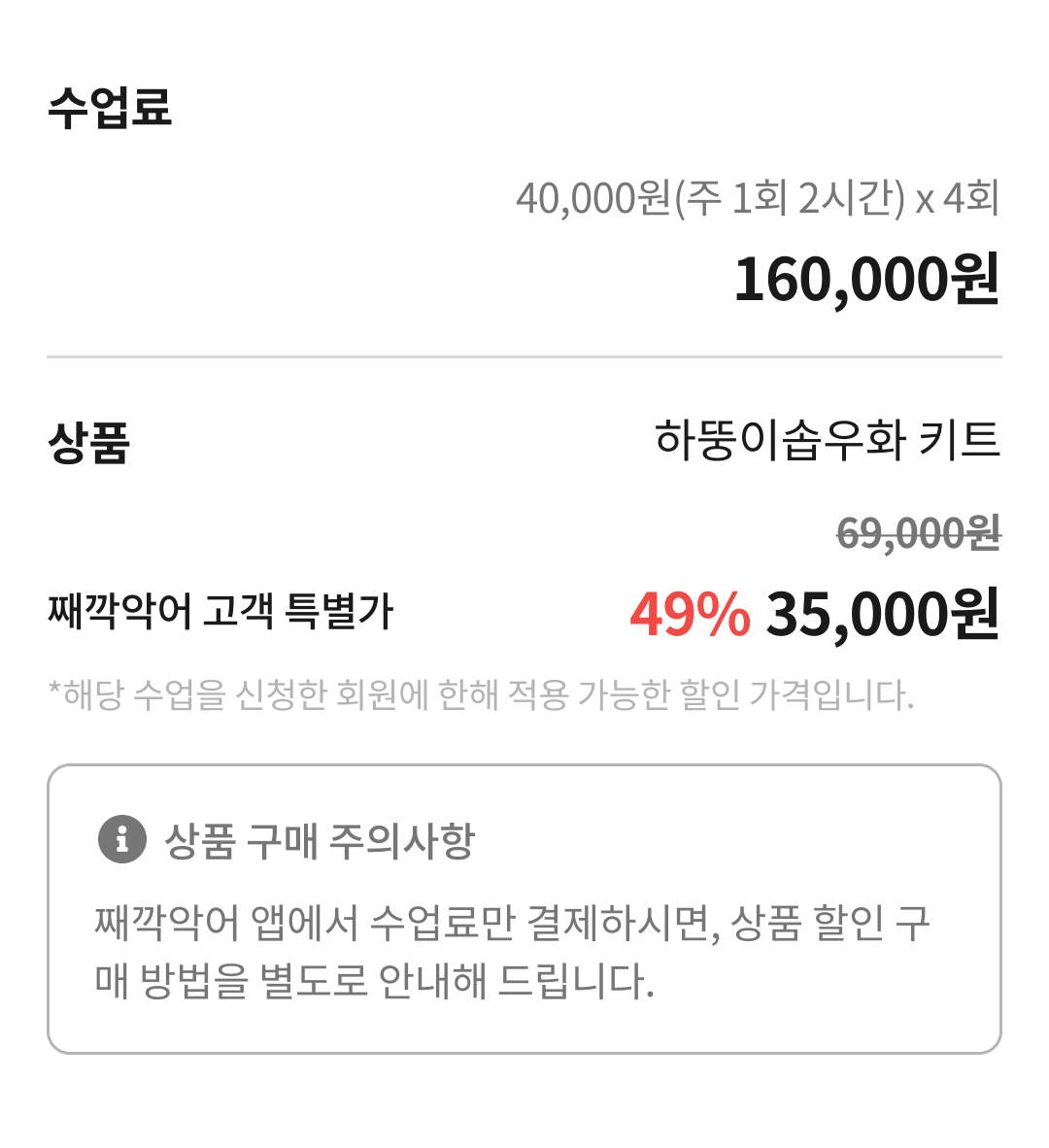Click the 35,000원 discounted price

tap(883, 615)
